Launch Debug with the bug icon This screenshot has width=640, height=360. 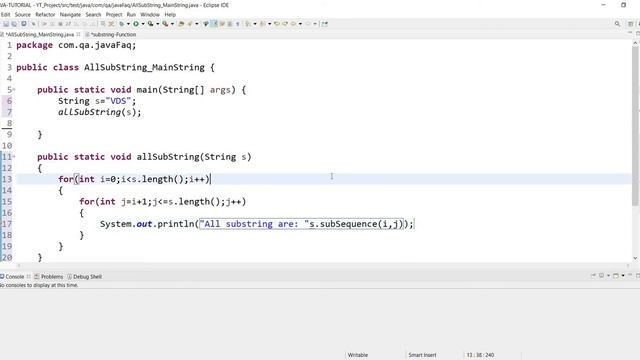(x=122, y=24)
